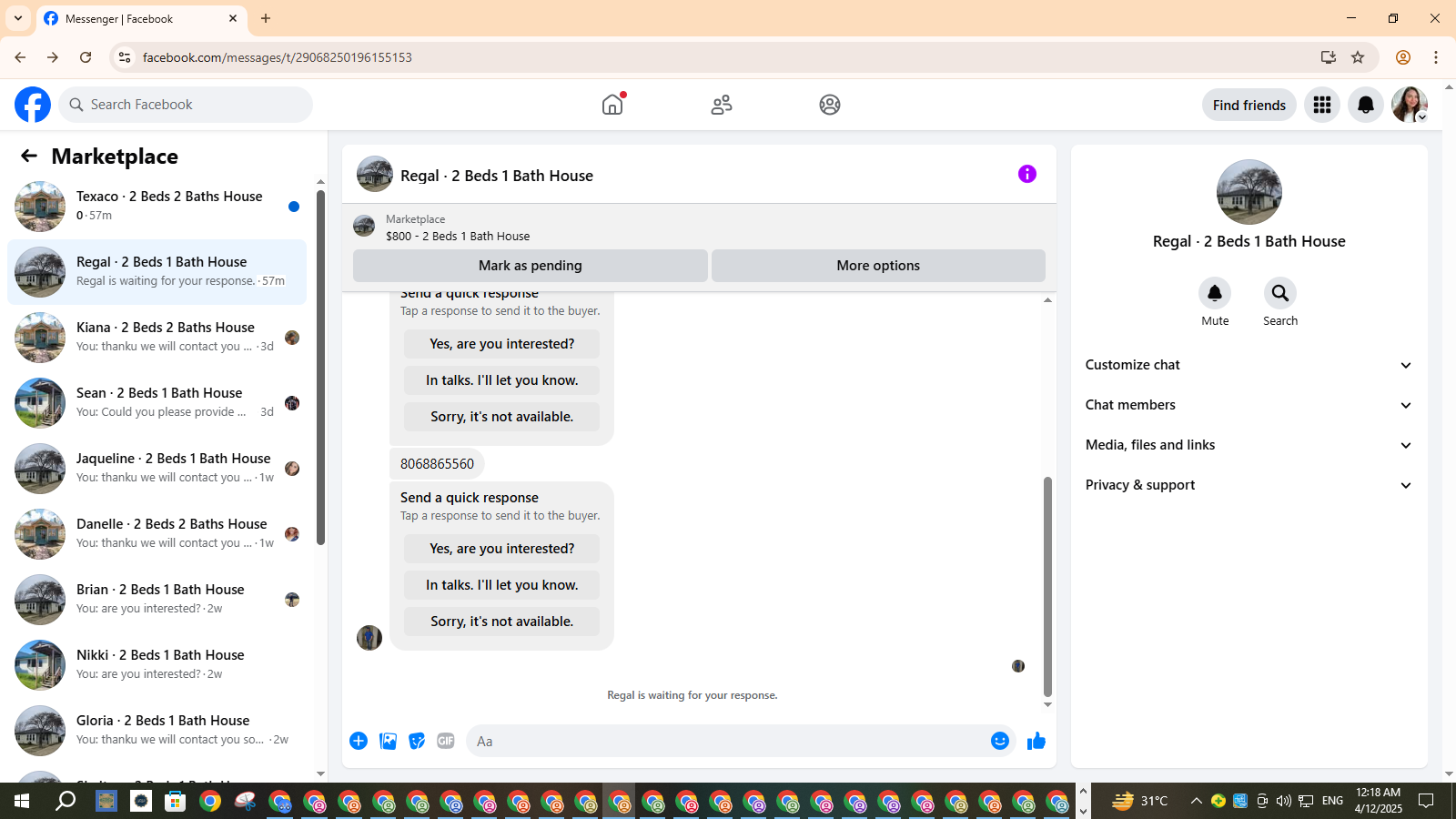Expand the Chat members section
Screen dimensions: 1456x819
point(1249,405)
